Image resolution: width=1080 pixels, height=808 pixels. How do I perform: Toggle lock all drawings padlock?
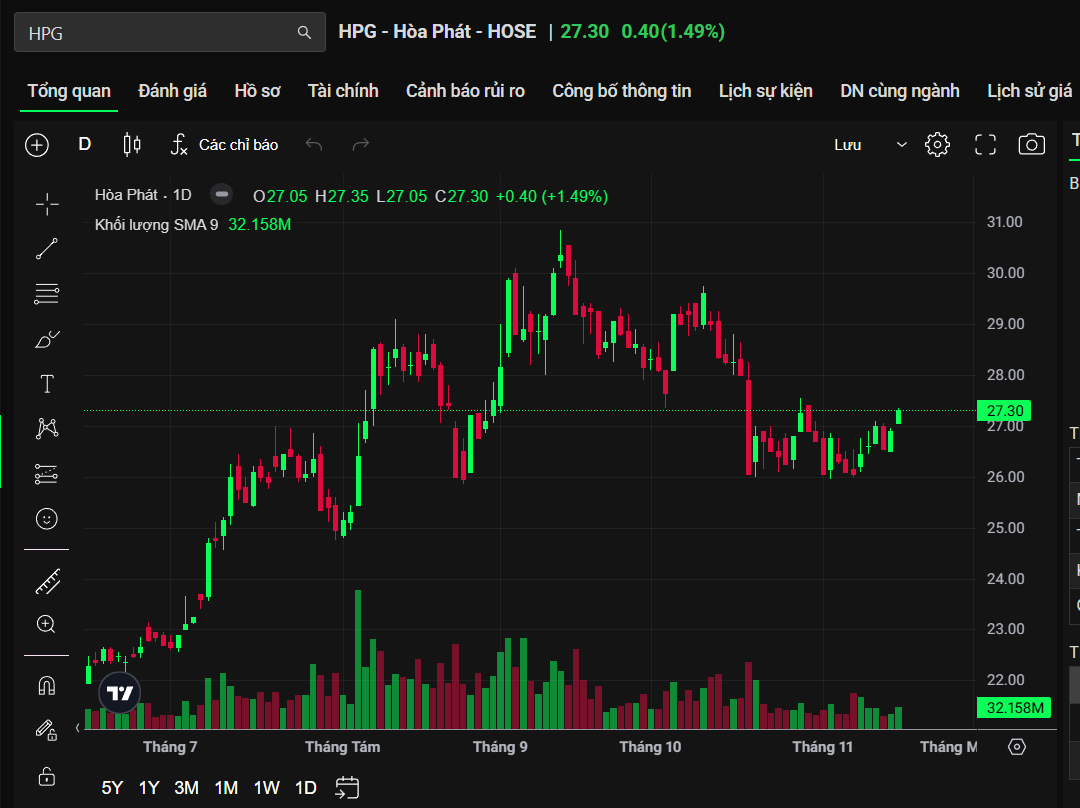point(47,776)
